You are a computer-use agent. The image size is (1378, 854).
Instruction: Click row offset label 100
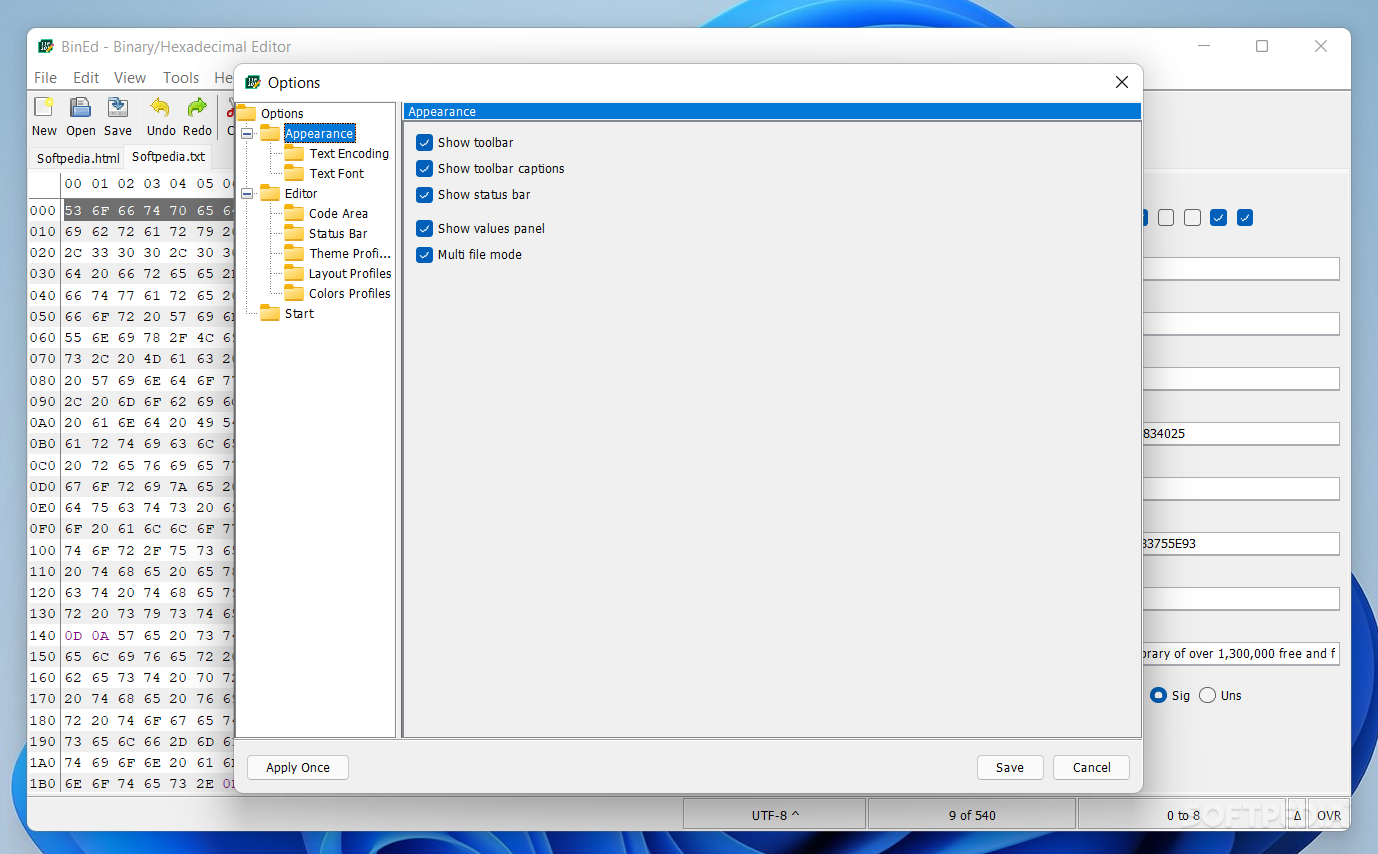(43, 550)
